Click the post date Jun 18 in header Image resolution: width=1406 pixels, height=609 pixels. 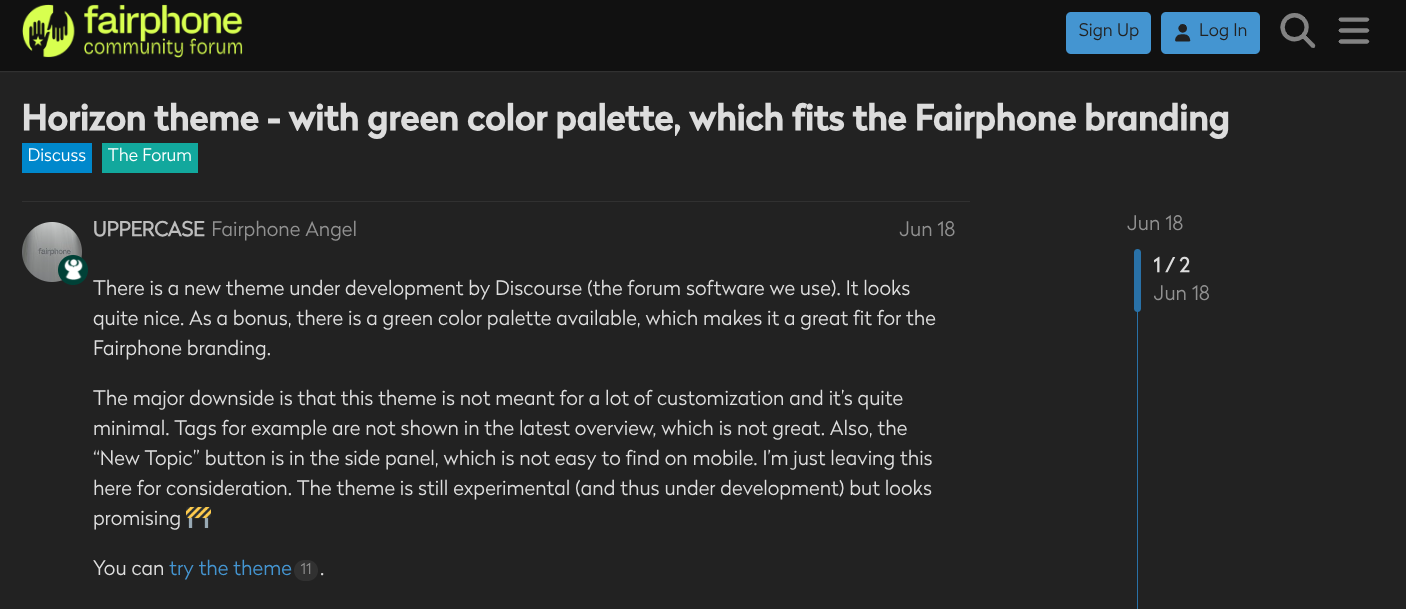(x=926, y=230)
